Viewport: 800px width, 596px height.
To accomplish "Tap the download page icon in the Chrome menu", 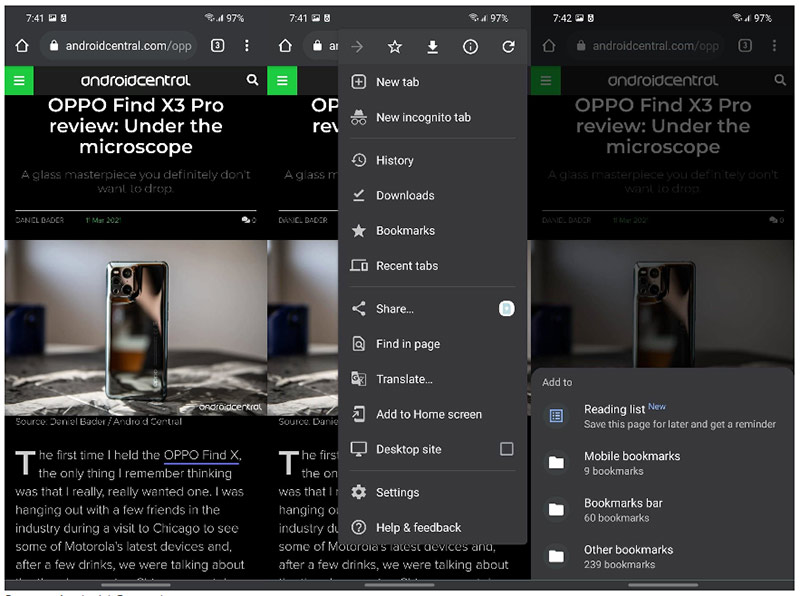I will (432, 47).
